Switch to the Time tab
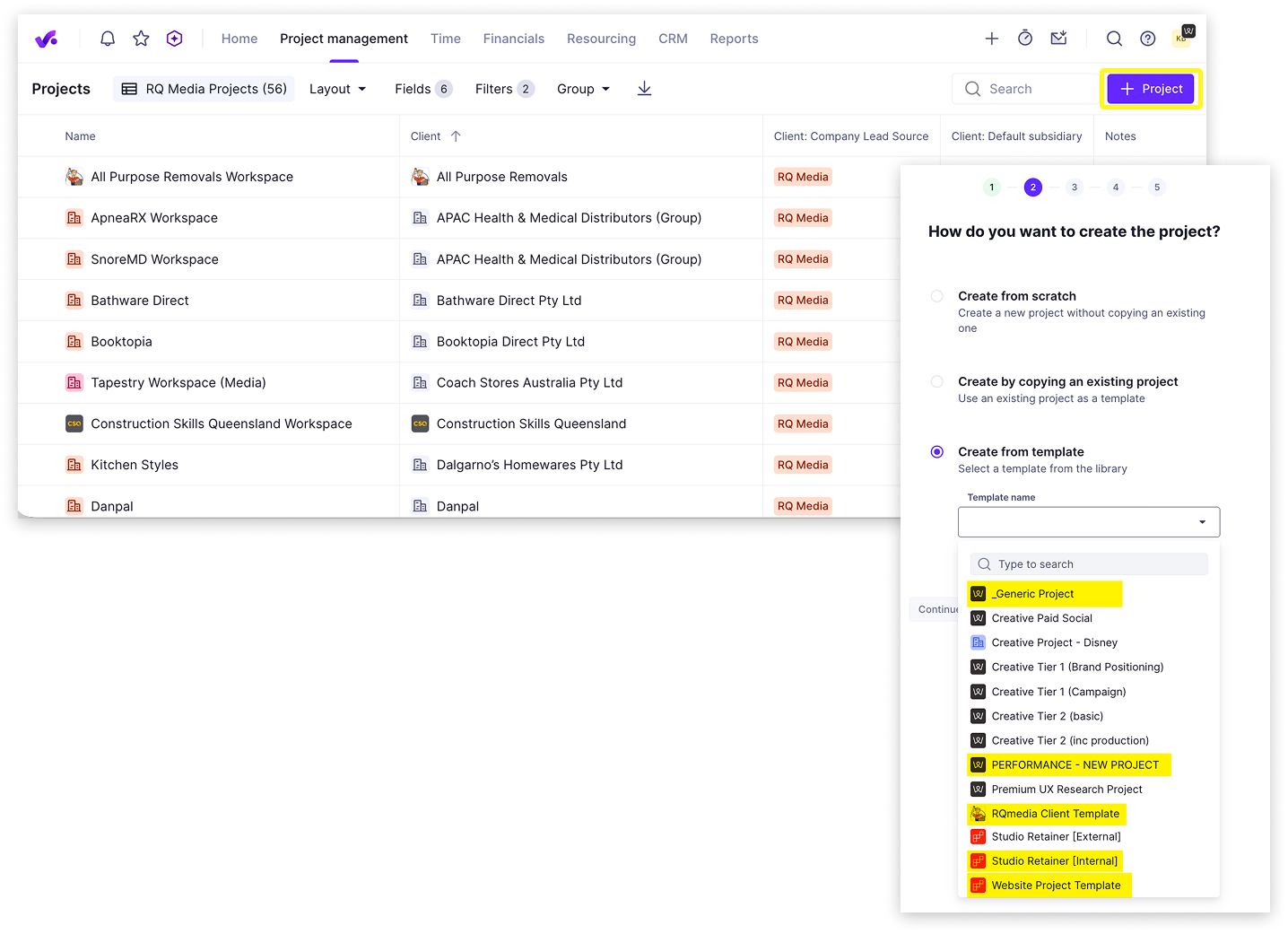 tap(446, 39)
